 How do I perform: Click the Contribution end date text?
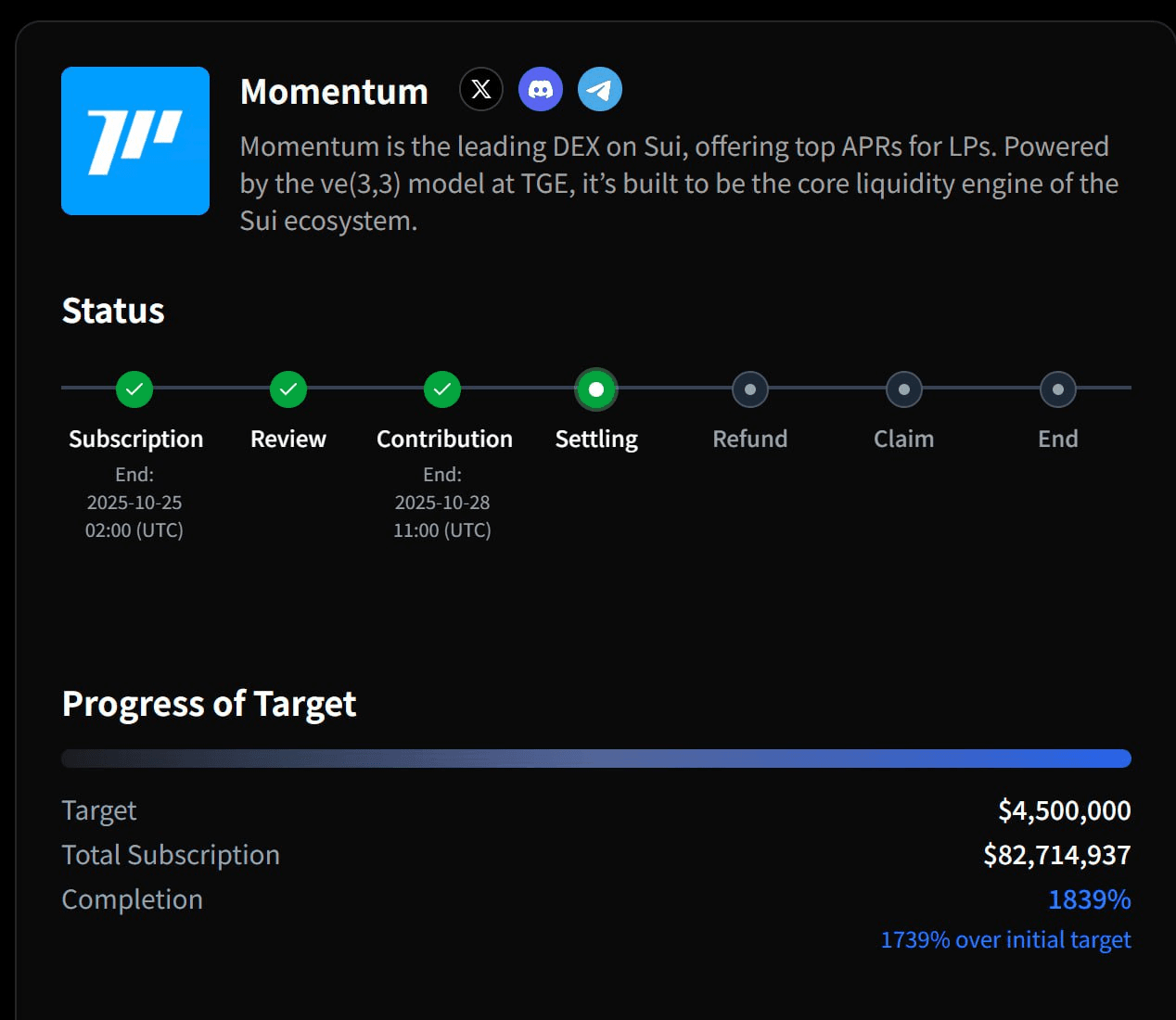coord(442,503)
